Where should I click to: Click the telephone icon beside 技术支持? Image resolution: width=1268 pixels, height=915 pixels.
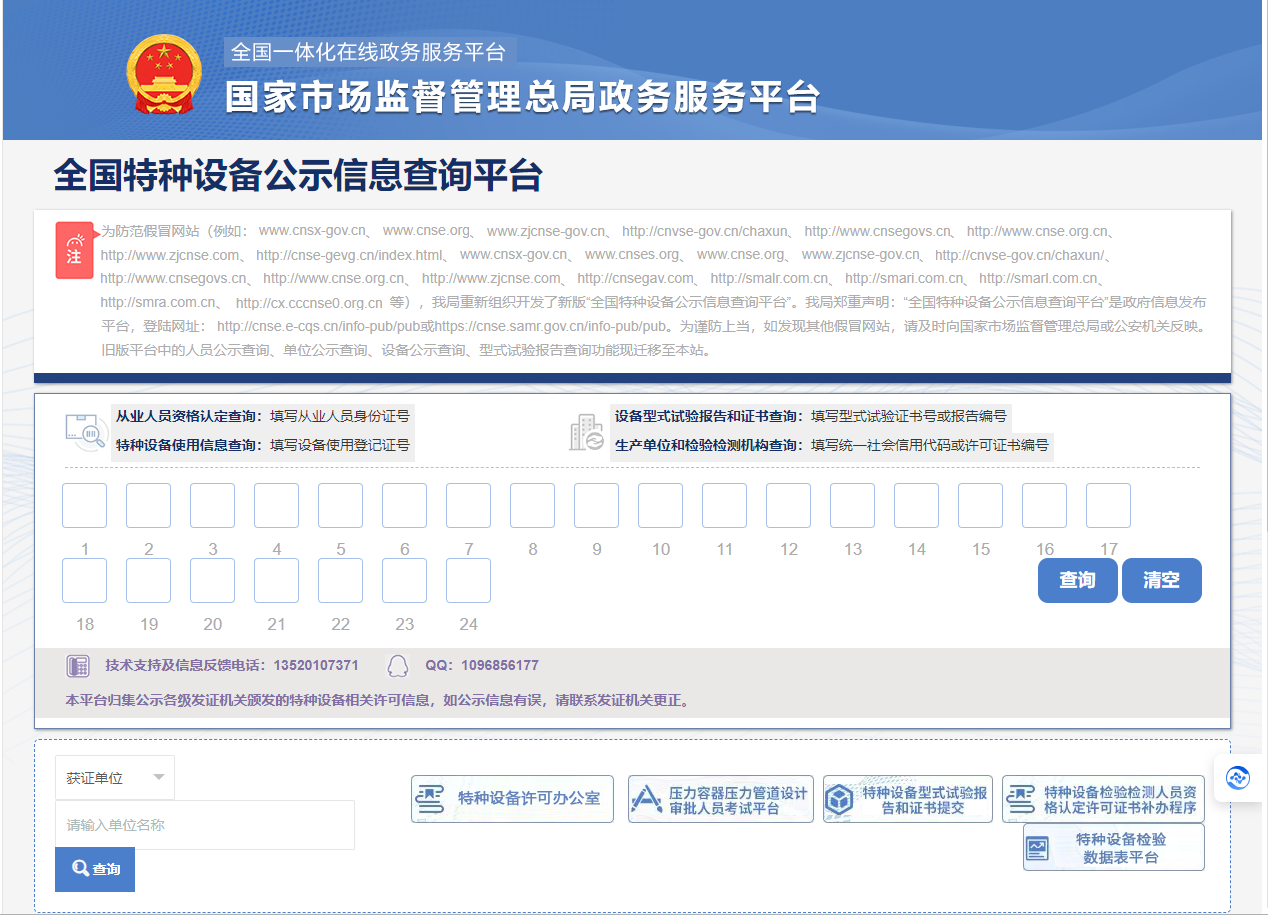[77, 666]
